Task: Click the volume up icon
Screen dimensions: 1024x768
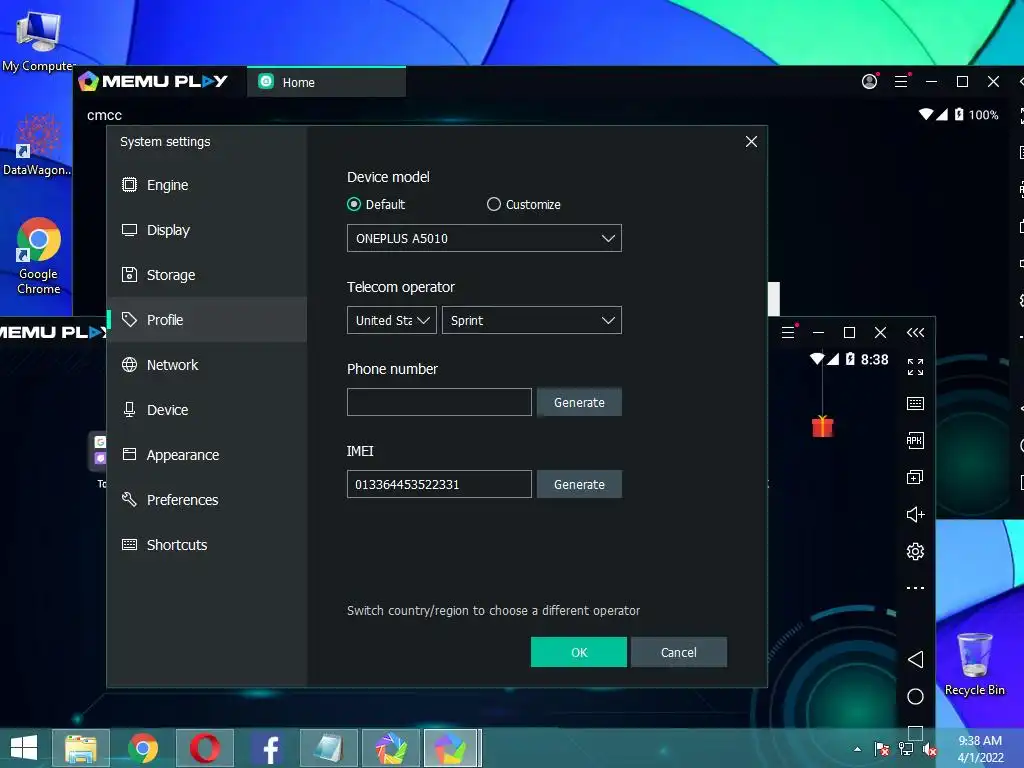Action: click(916, 515)
